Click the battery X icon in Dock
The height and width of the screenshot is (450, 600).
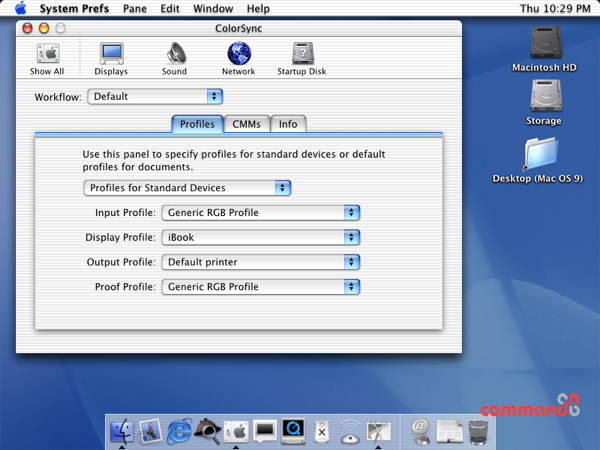(322, 432)
